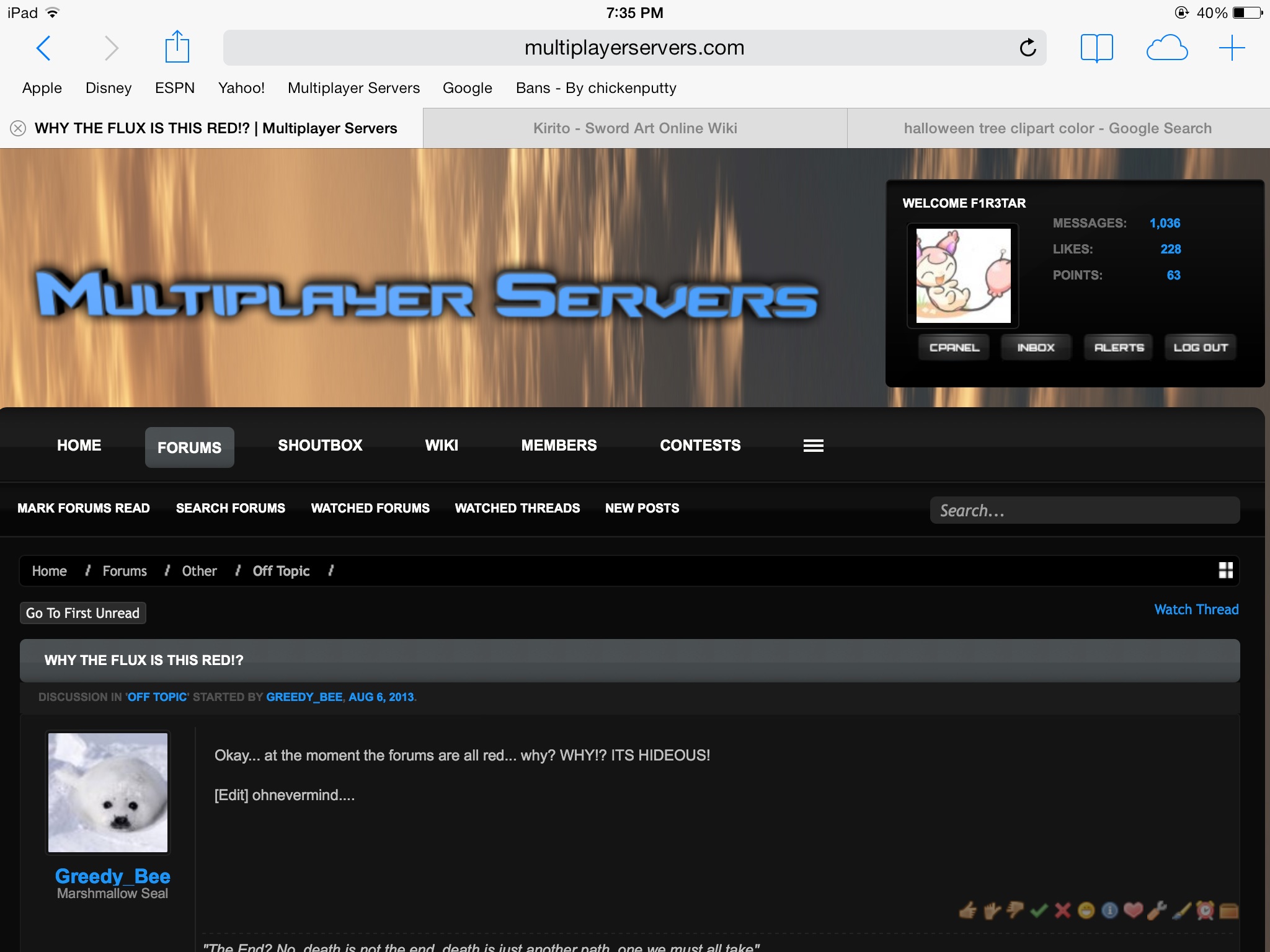Image resolution: width=1270 pixels, height=952 pixels.
Task: Close the WHY THE FLUX tab
Action: [18, 128]
